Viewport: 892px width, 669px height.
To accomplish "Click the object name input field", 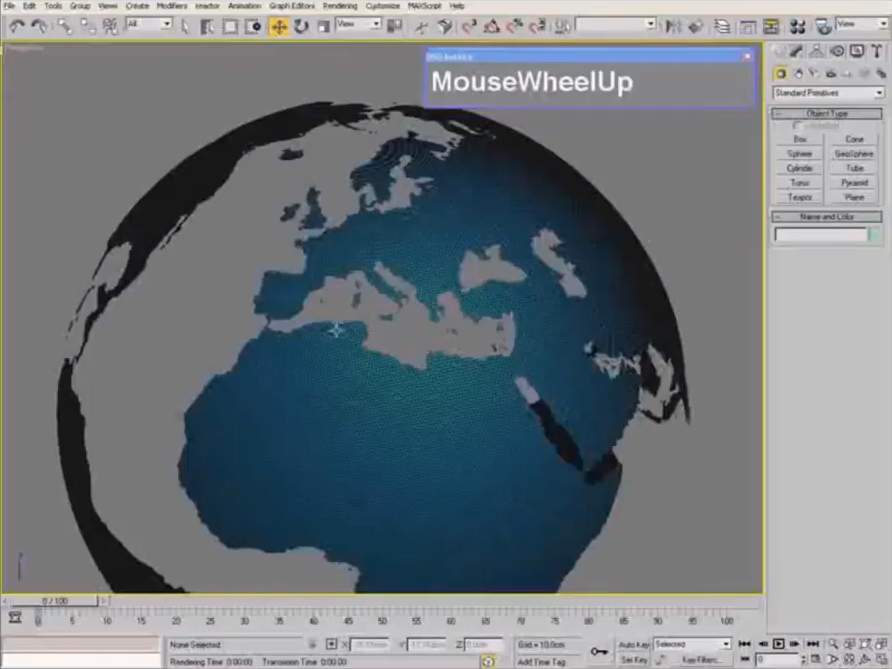I will point(820,234).
